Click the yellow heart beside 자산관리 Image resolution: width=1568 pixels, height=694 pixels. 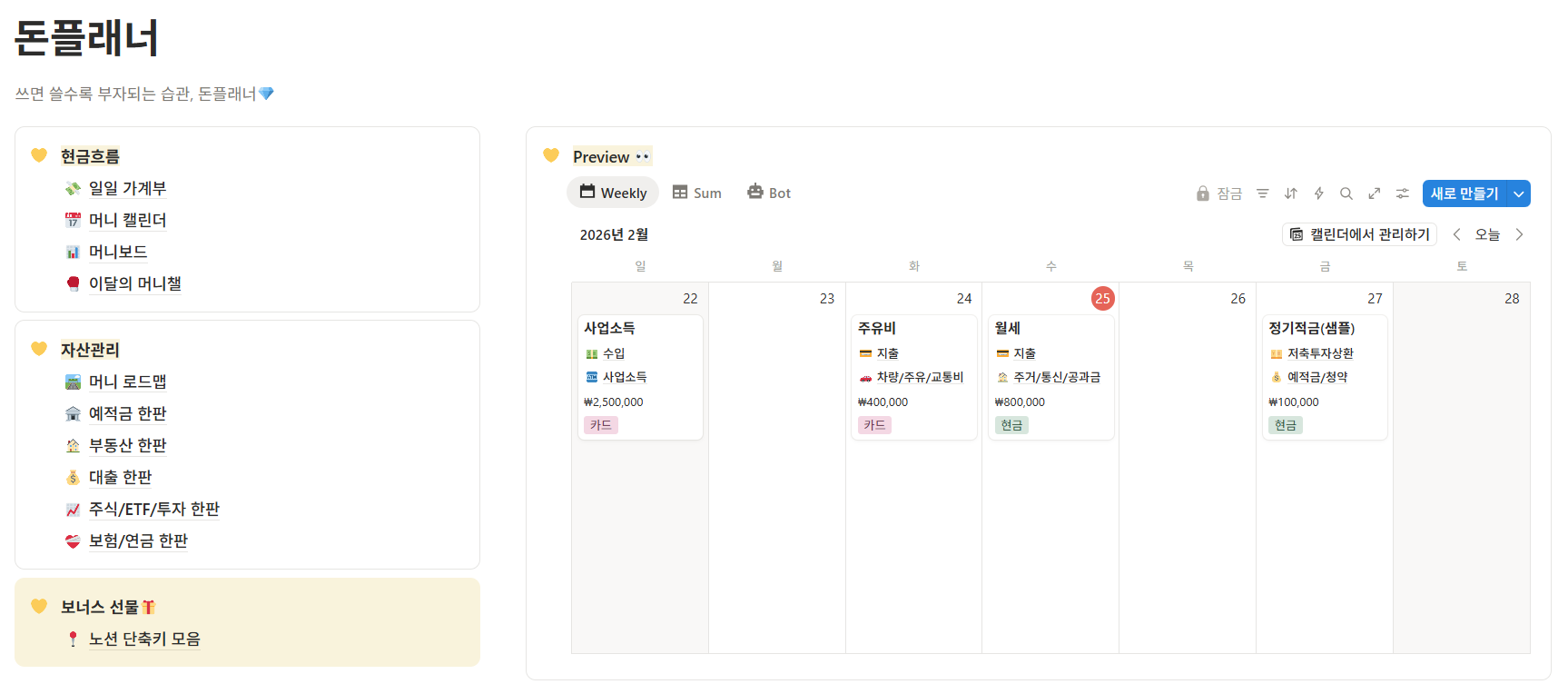(39, 349)
